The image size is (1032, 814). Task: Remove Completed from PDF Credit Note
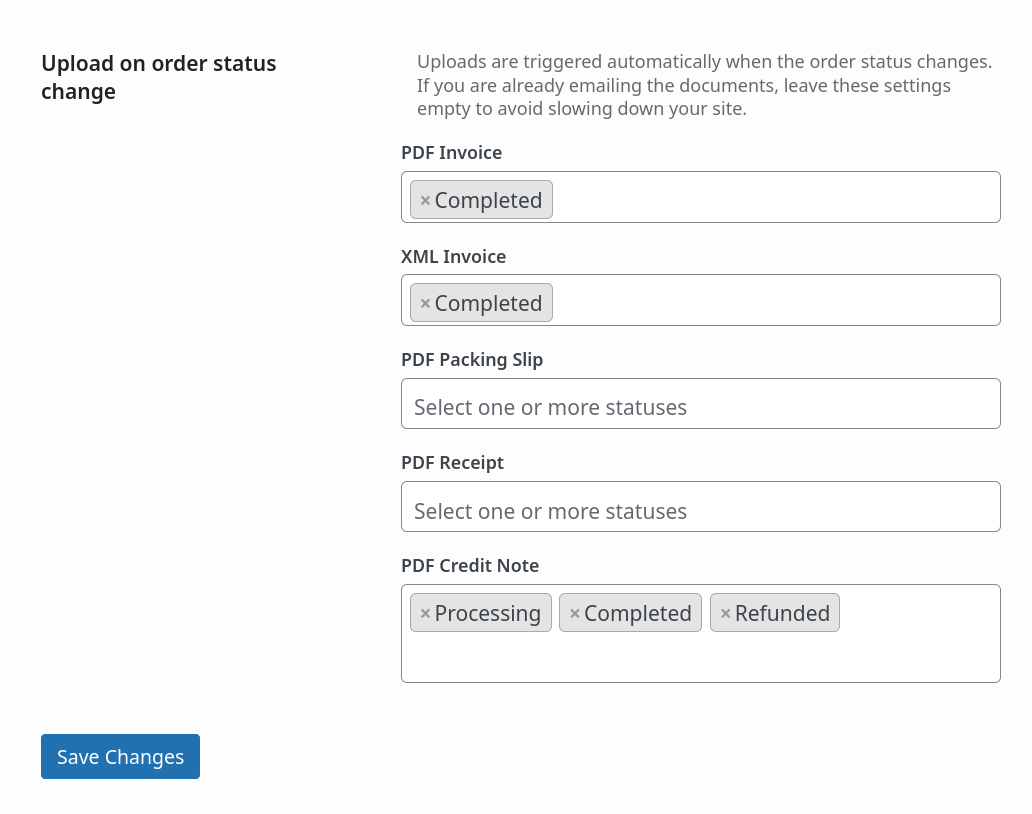[x=575, y=613]
